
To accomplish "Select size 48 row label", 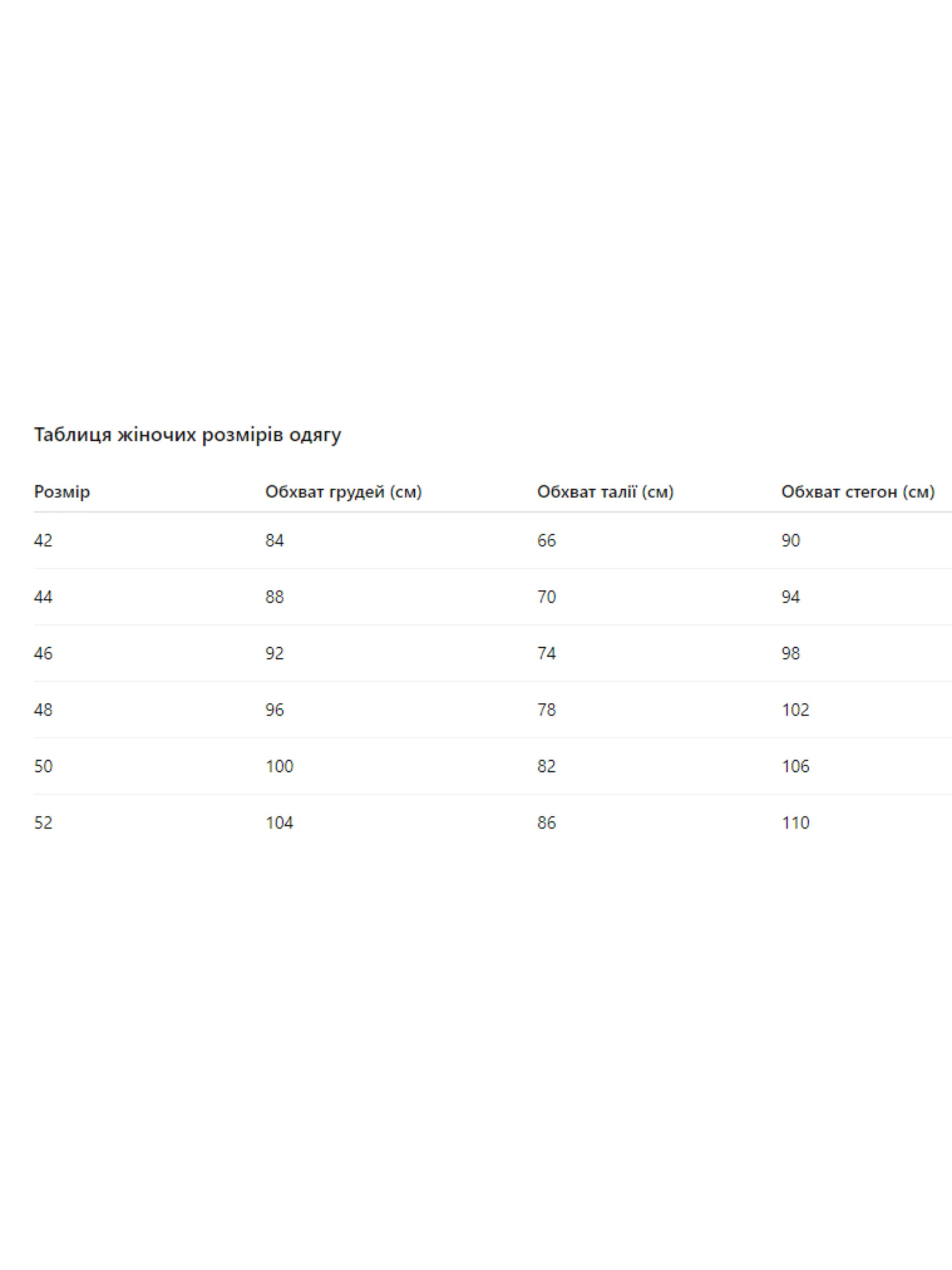I will [43, 710].
